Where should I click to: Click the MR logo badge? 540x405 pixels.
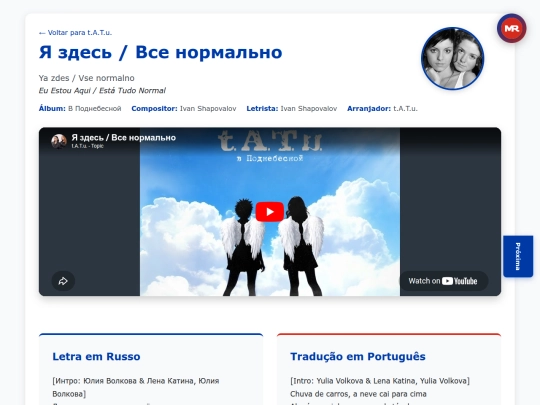point(511,28)
